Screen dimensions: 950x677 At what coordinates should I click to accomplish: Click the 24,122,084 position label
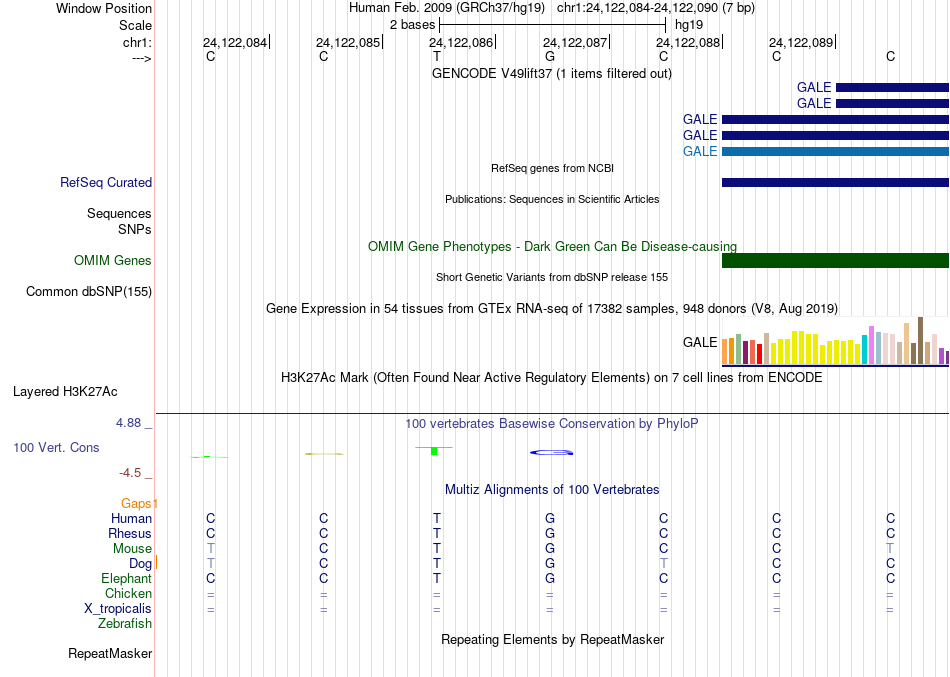click(234, 42)
